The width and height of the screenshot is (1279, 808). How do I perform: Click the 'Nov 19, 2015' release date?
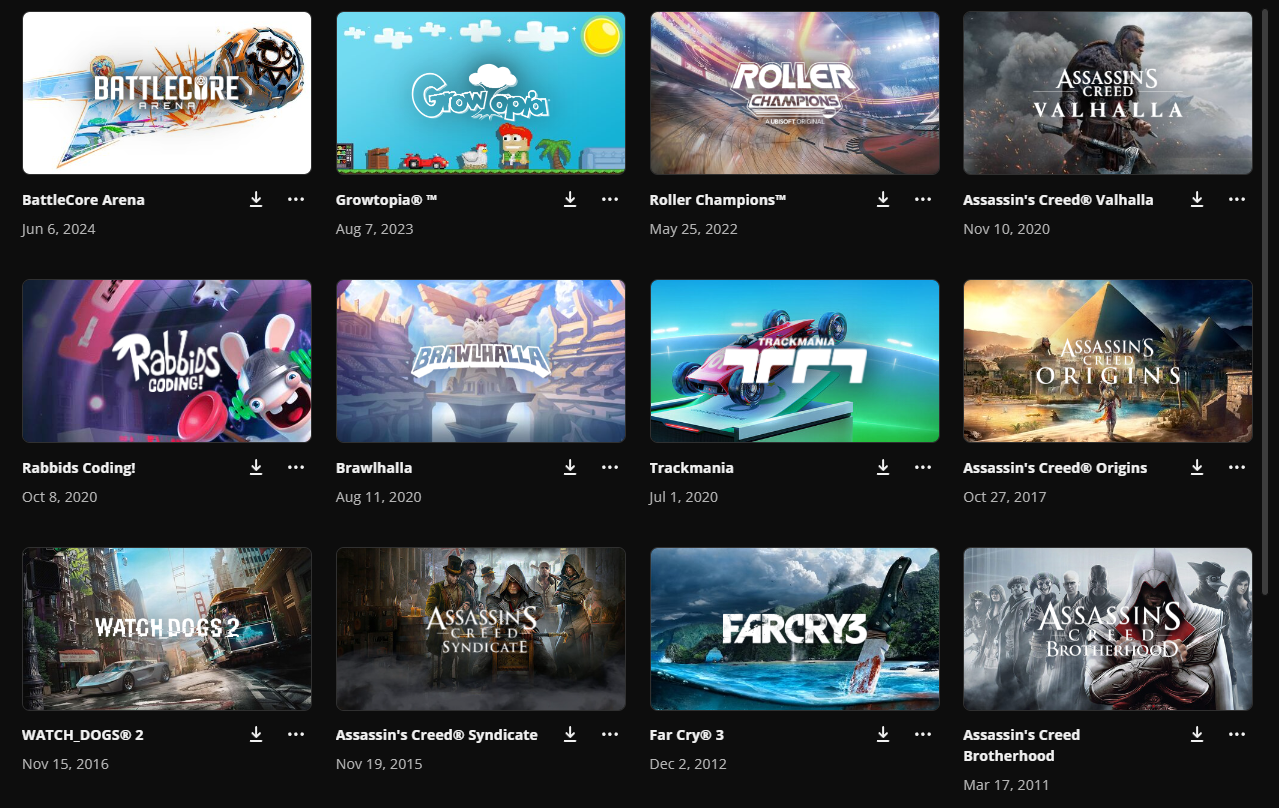379,764
